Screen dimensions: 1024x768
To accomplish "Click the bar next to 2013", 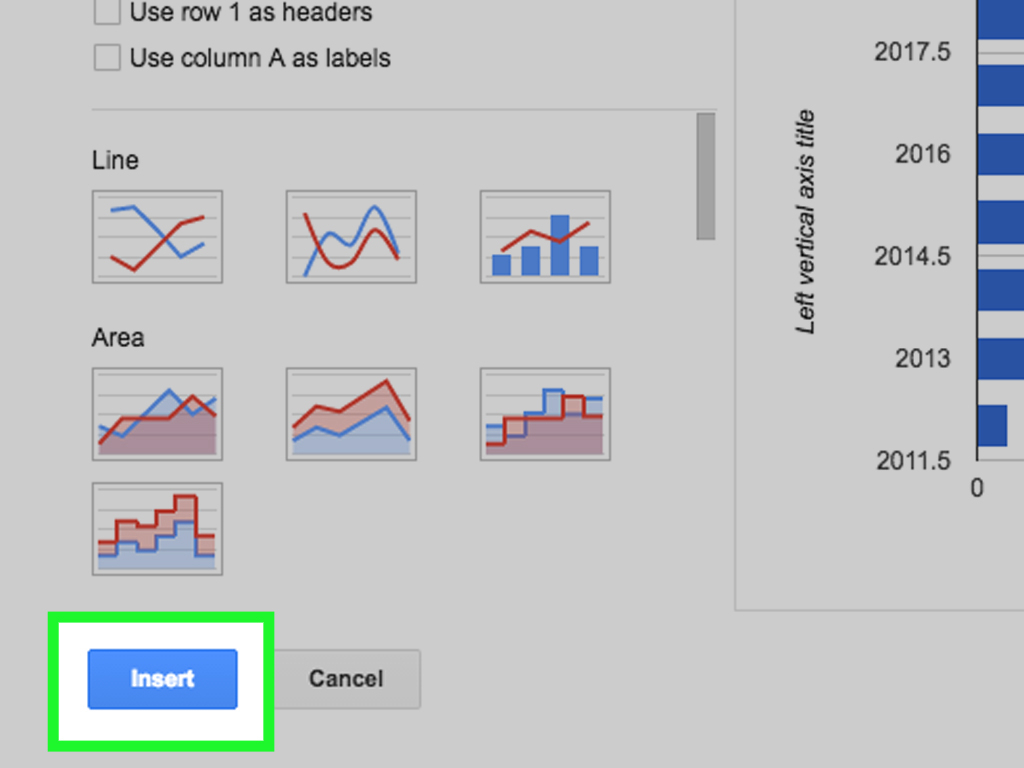I will point(1000,358).
